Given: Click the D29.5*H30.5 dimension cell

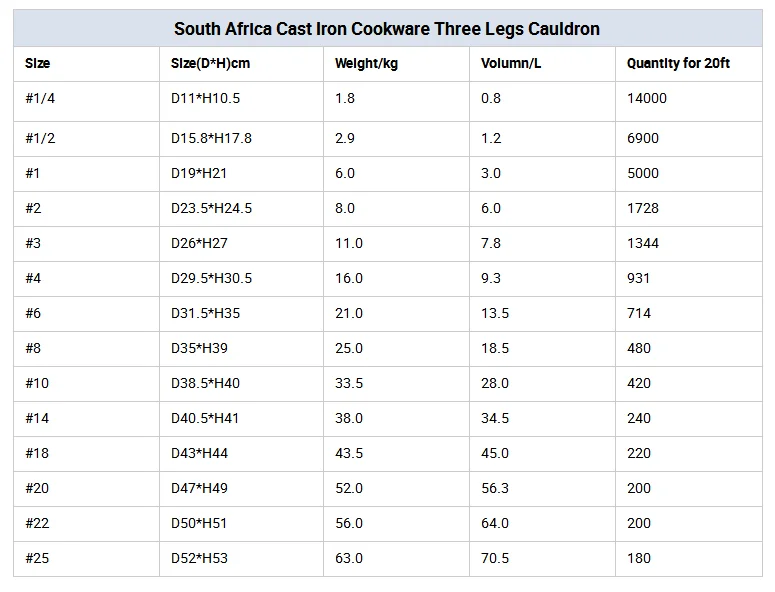Looking at the screenshot, I should (x=211, y=278).
